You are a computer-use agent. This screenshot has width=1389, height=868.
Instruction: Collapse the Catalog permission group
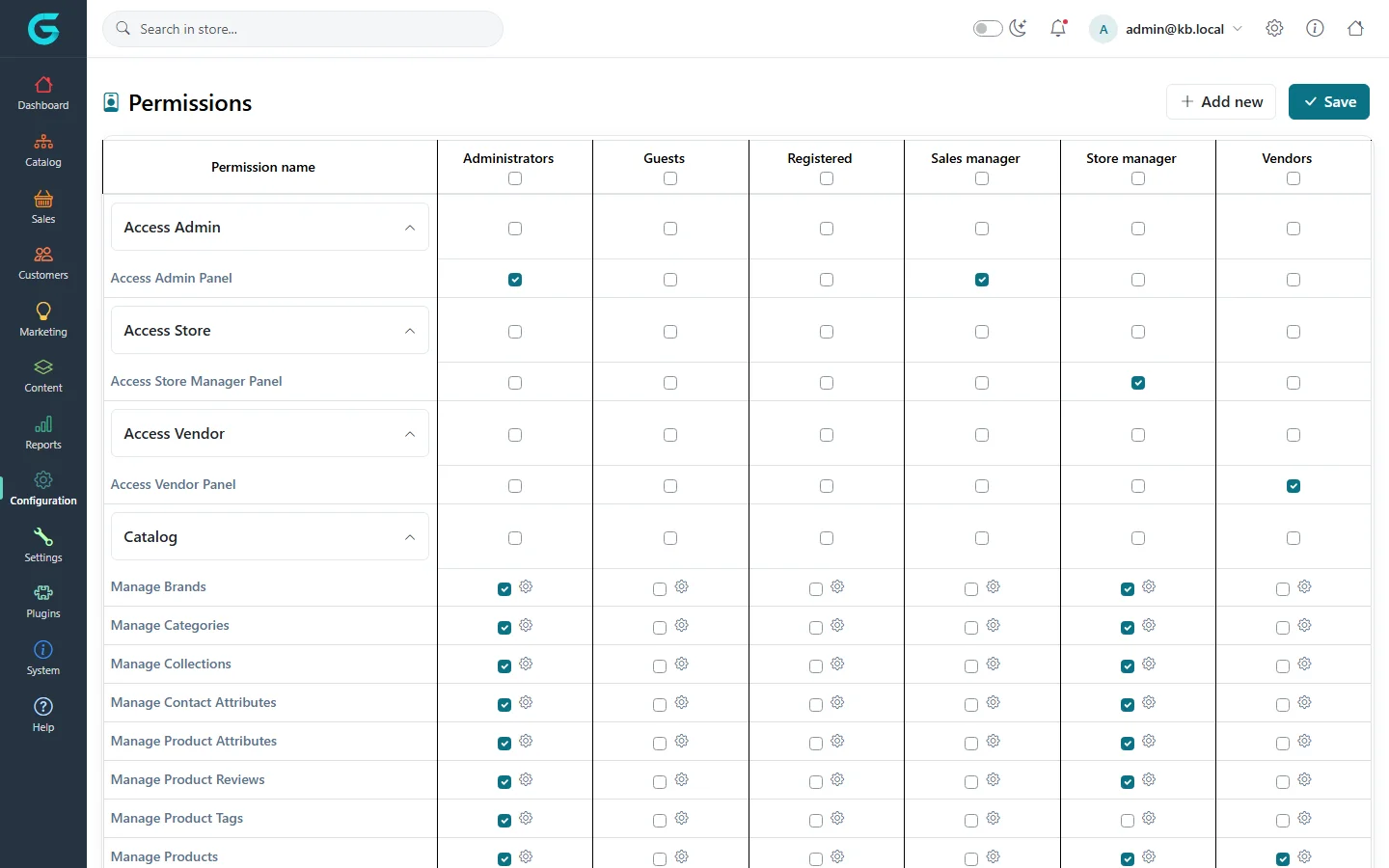pyautogui.click(x=270, y=536)
